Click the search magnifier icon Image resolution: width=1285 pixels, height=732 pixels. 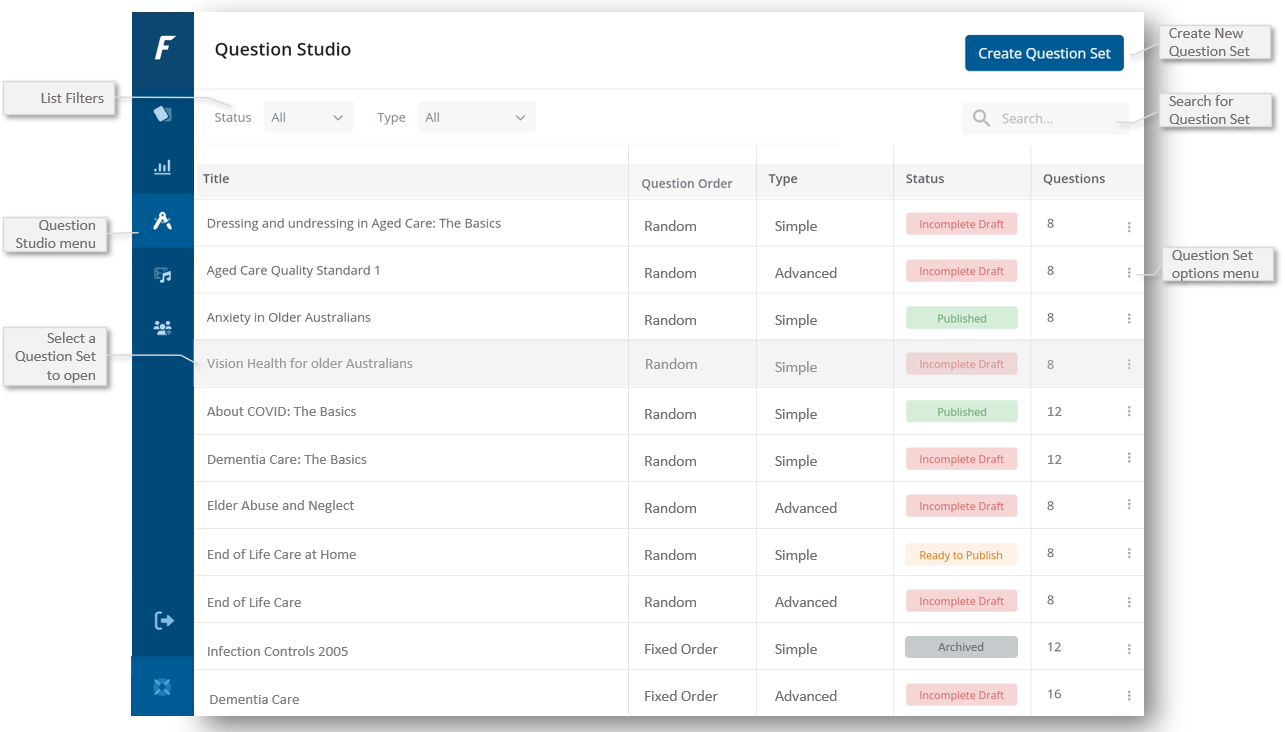pos(982,118)
